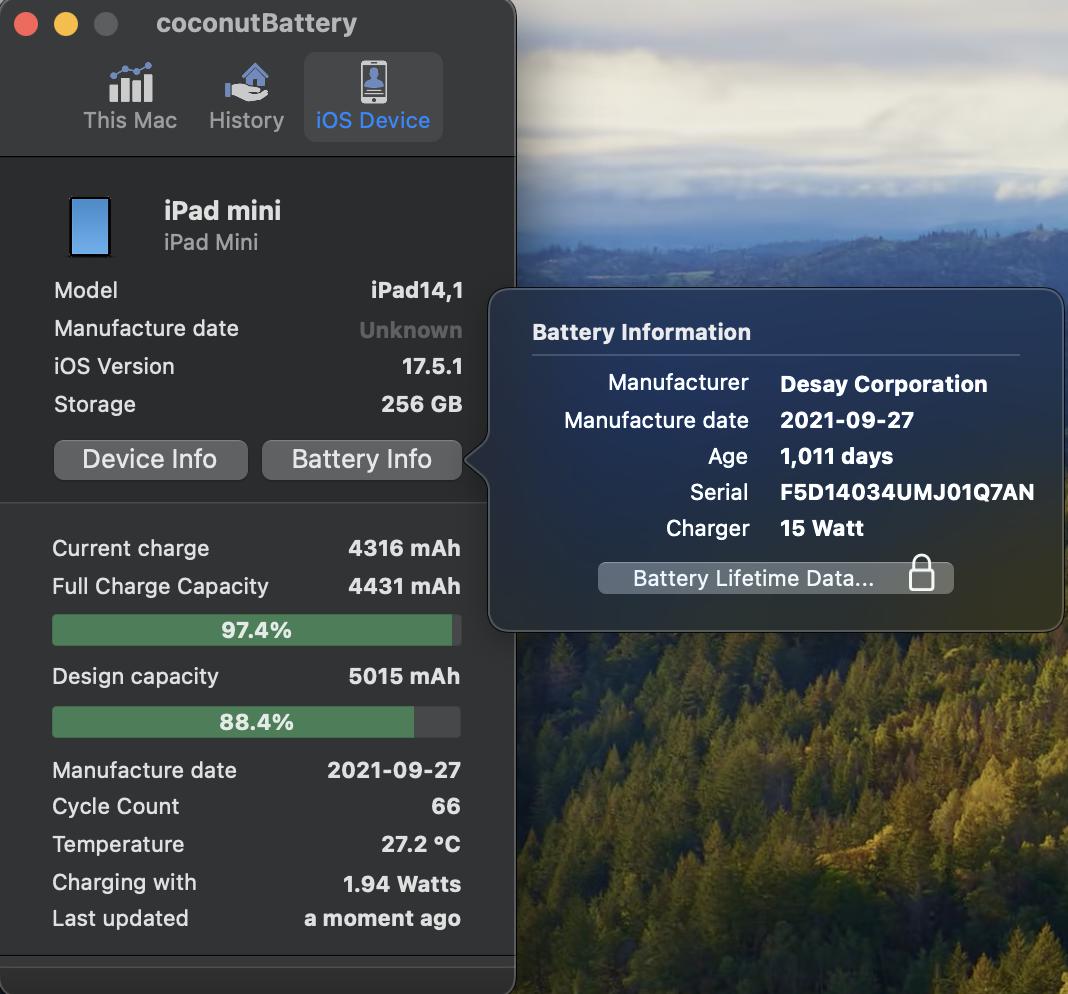This screenshot has height=994, width=1068.
Task: Select the iOS Device tab
Action: point(373,97)
